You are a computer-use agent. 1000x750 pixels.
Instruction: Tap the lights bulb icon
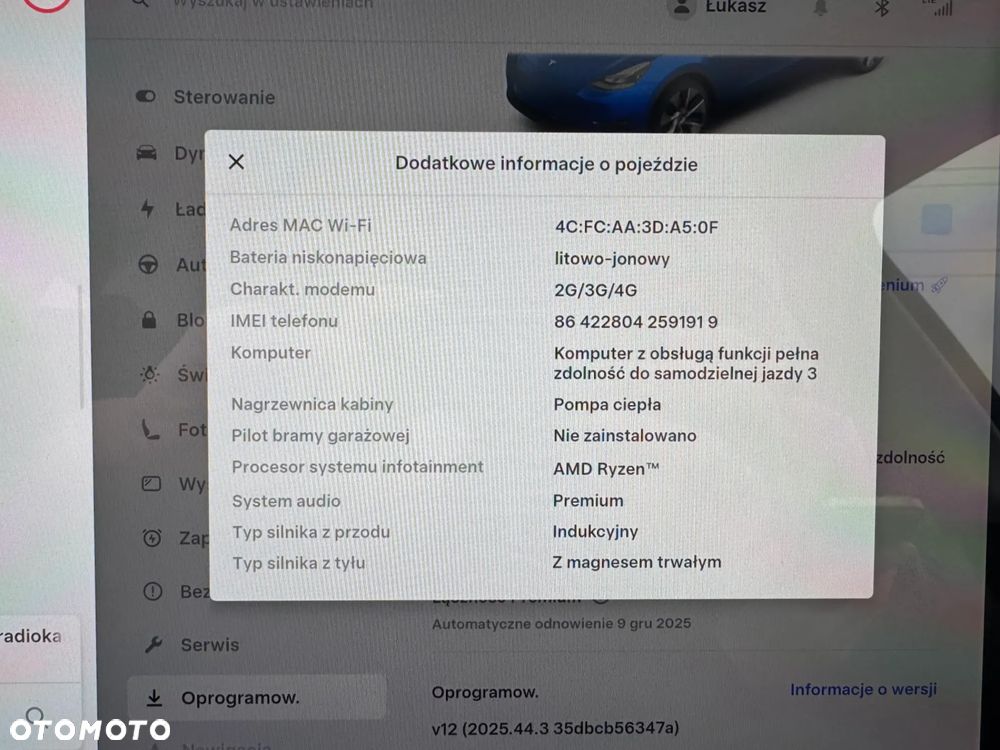149,374
